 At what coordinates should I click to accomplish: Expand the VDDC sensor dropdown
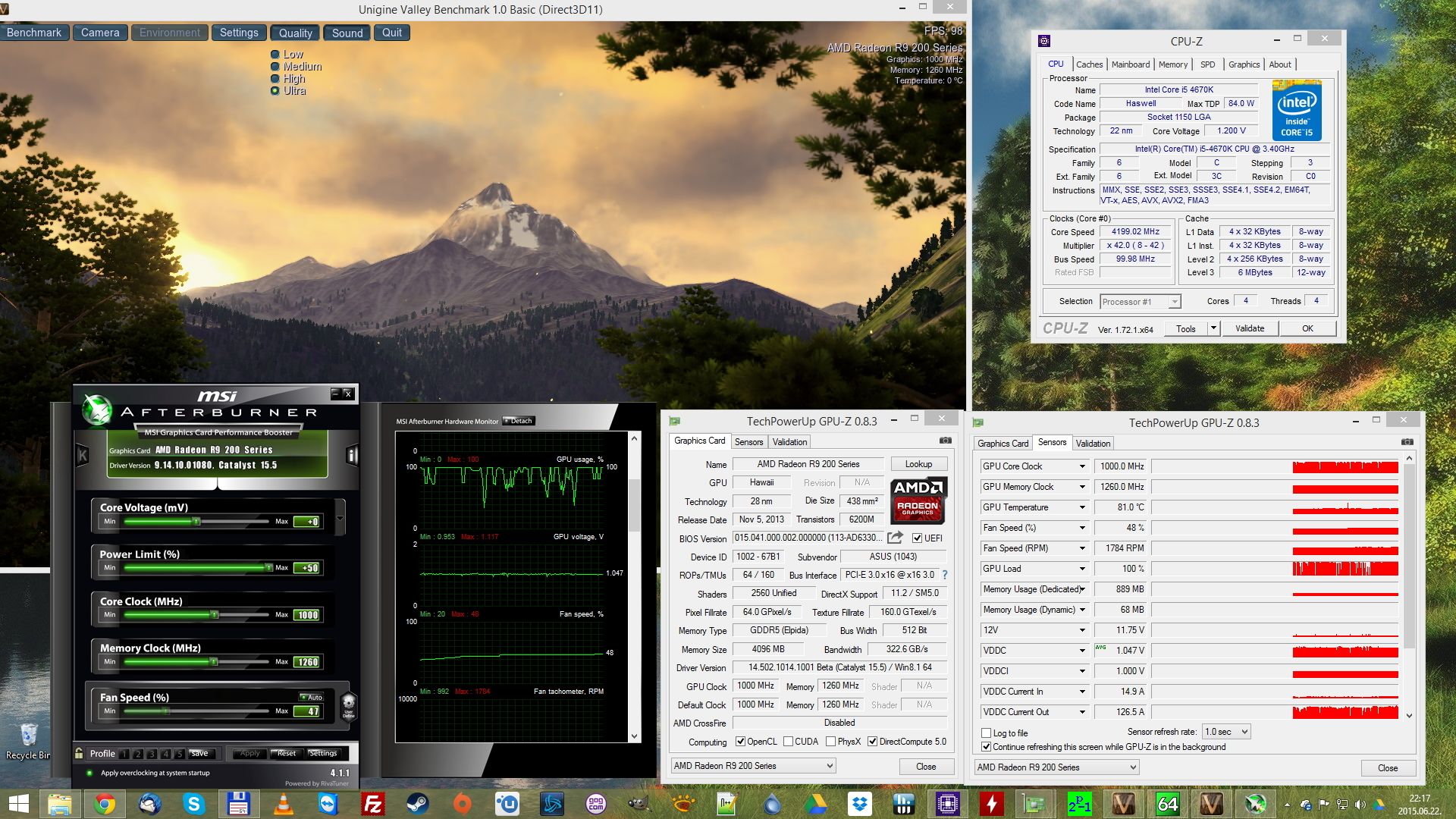coord(1082,651)
